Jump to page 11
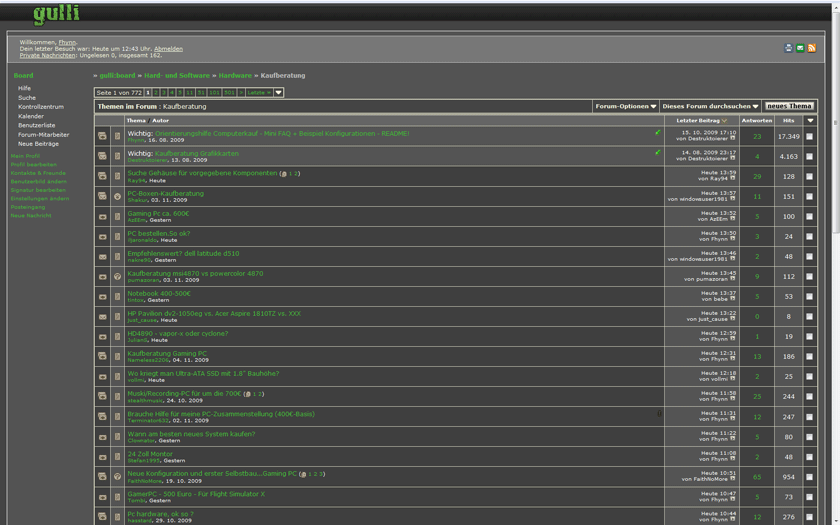 click(x=190, y=93)
